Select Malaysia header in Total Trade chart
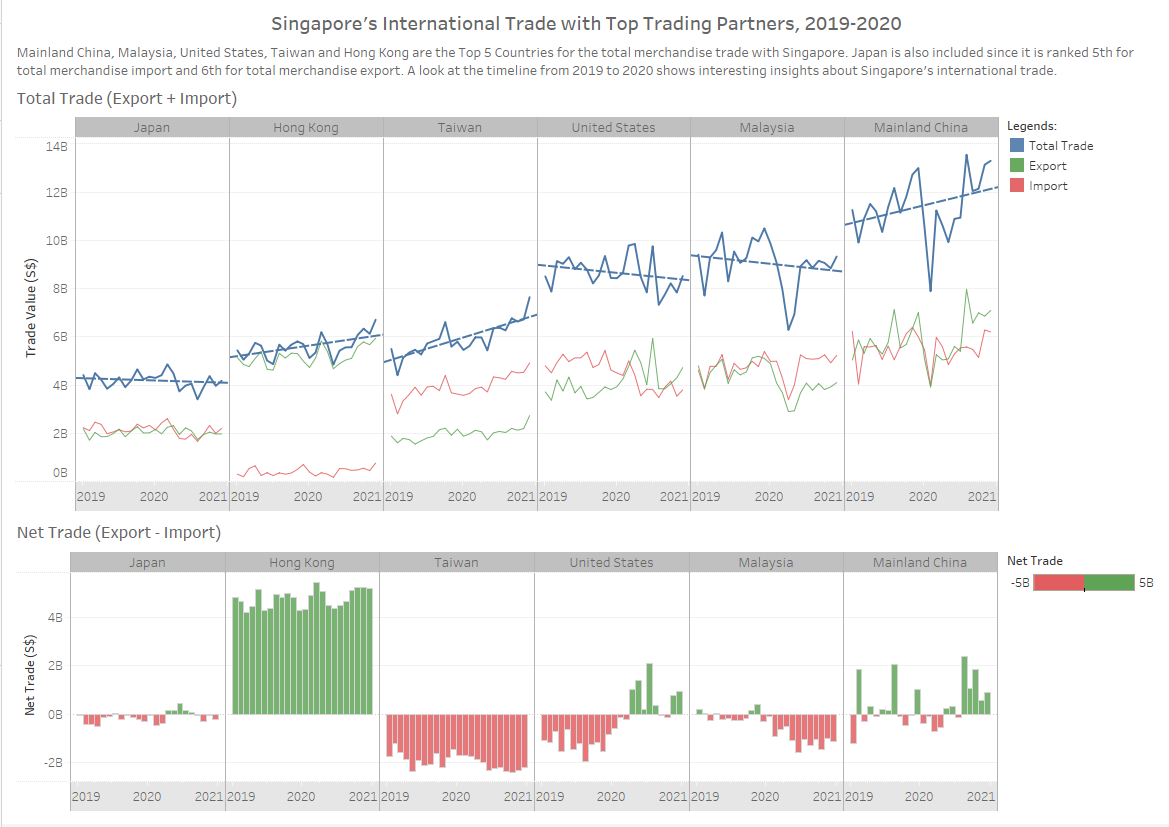Screen dimensions: 1169x827 [767, 127]
